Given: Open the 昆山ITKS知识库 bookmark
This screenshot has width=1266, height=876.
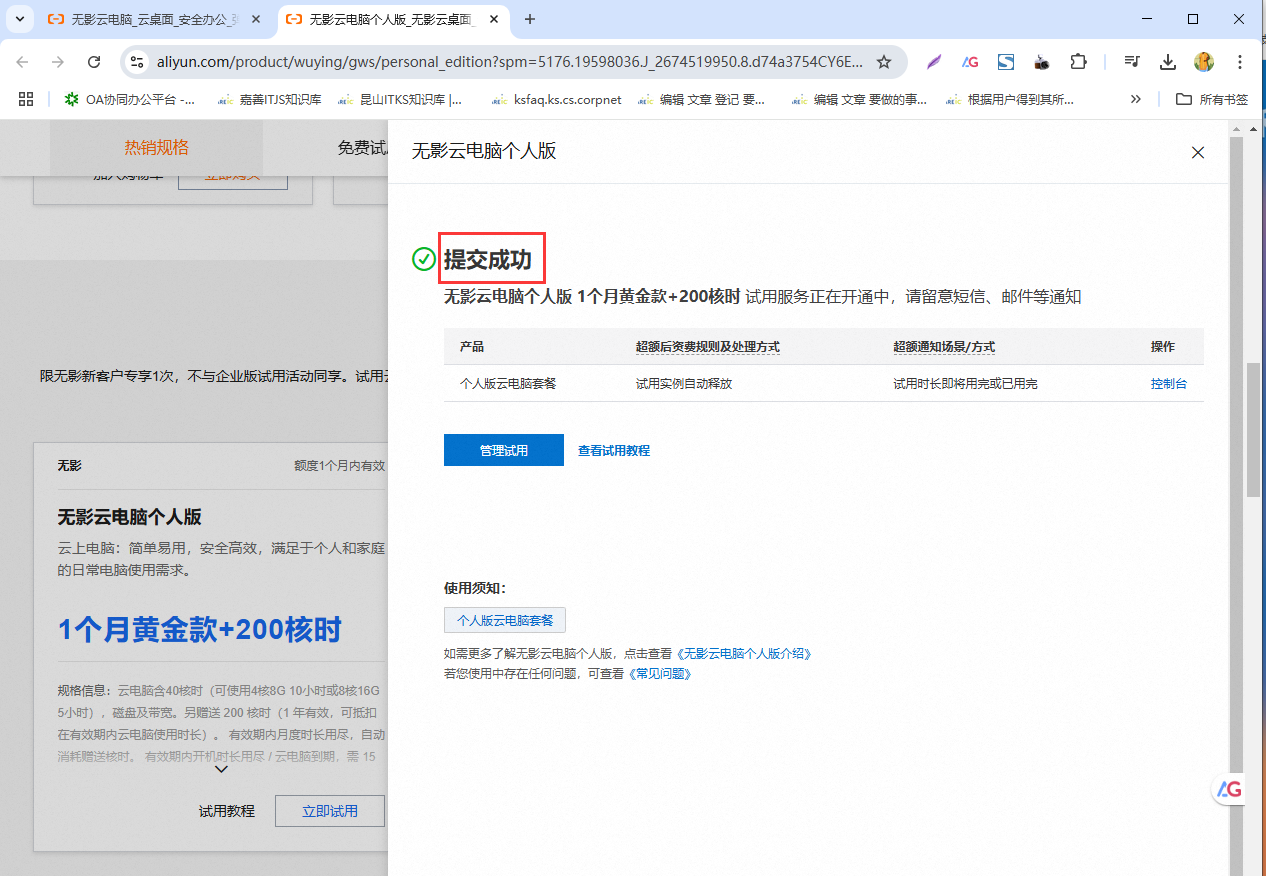Looking at the screenshot, I should click(400, 99).
